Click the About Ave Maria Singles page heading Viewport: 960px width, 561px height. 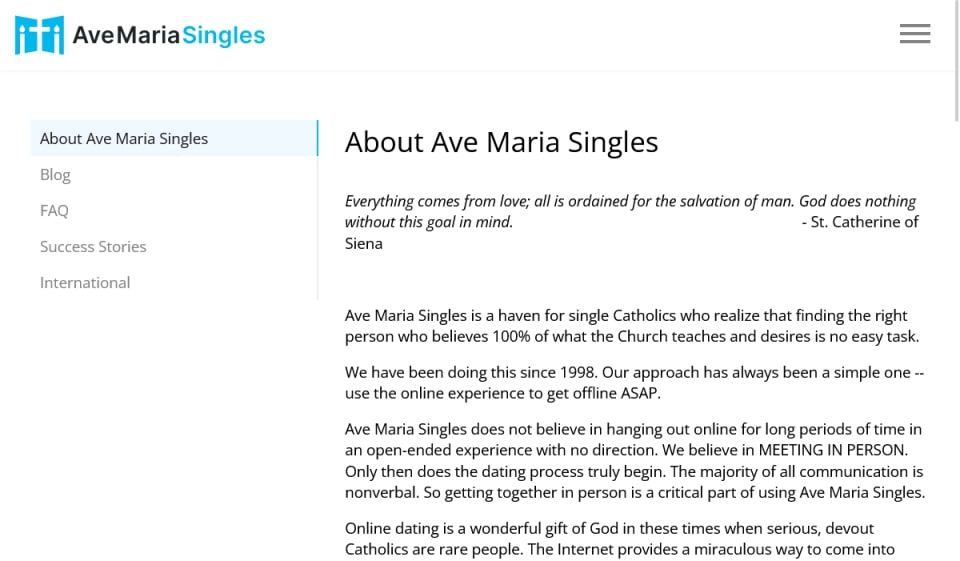coord(501,142)
